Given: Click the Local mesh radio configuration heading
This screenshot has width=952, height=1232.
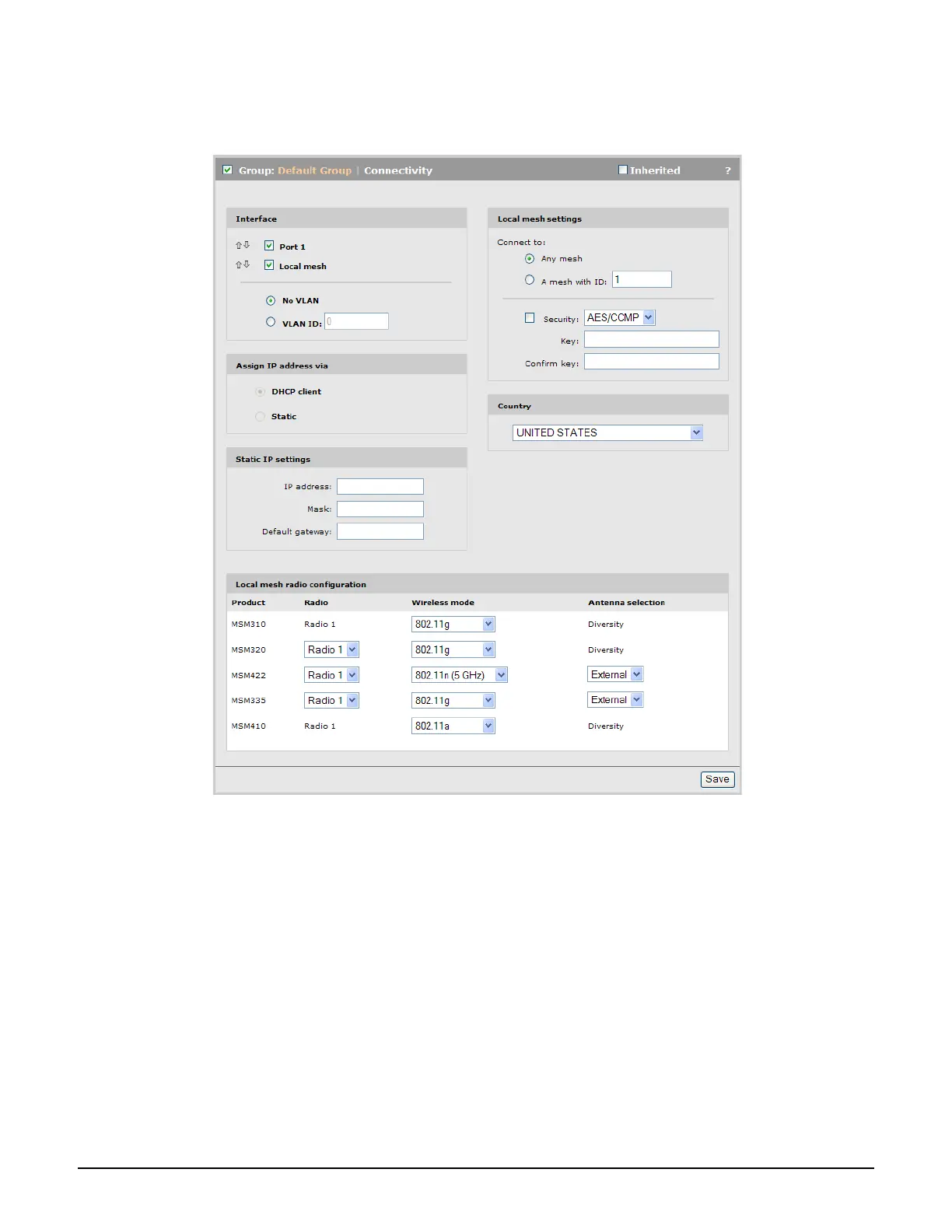Looking at the screenshot, I should point(300,584).
